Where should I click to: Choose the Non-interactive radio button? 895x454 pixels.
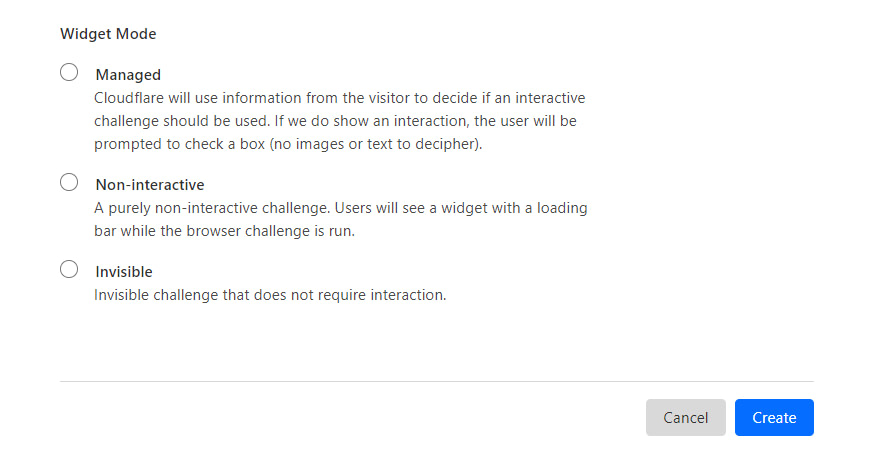pos(69,182)
